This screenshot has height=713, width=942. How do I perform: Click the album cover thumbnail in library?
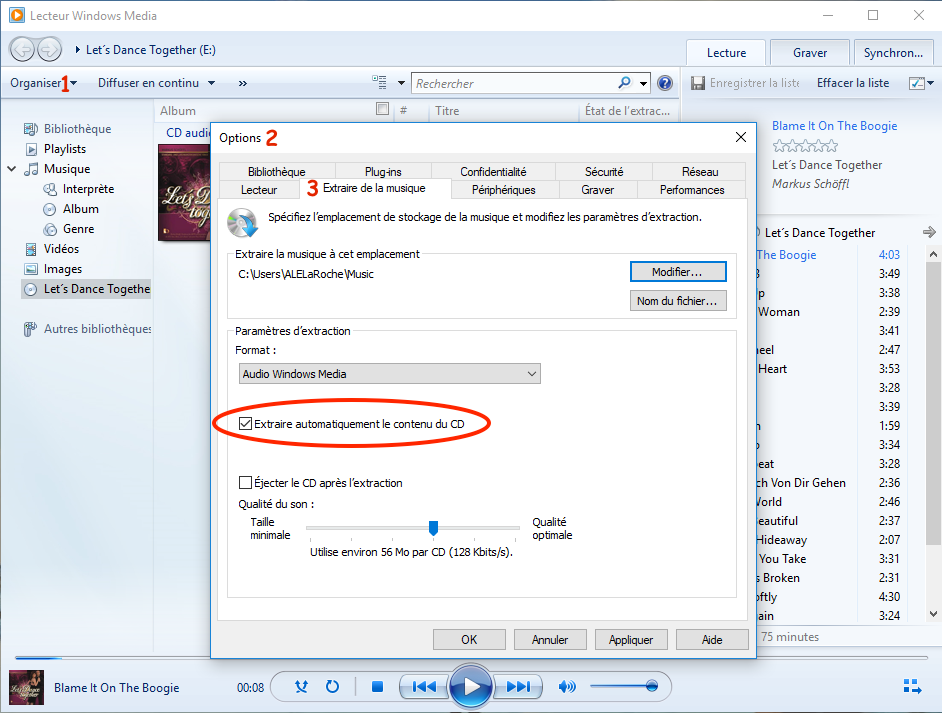click(184, 193)
